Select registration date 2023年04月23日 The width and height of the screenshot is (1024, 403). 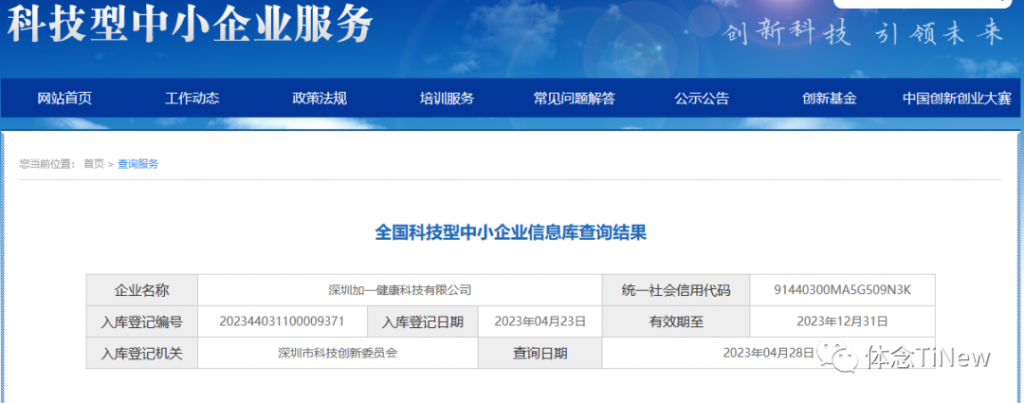click(x=540, y=321)
